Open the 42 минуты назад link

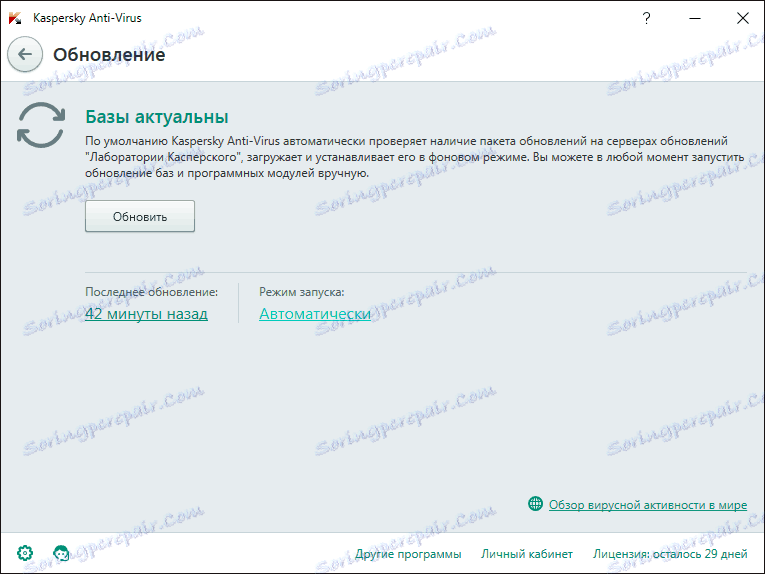click(x=146, y=314)
